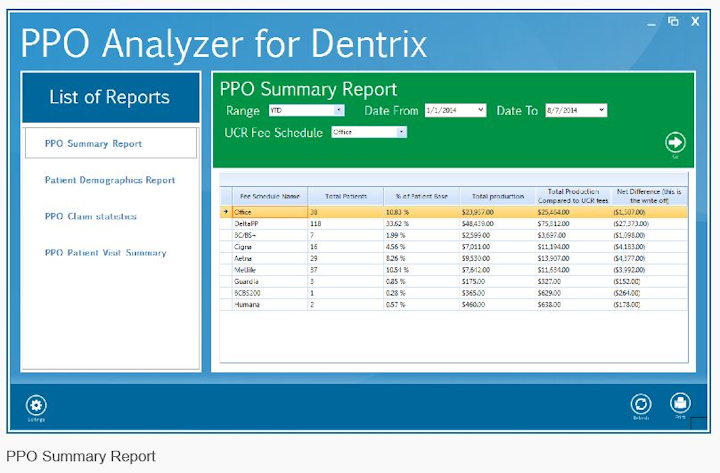Click the Print icon

pyautogui.click(x=680, y=403)
